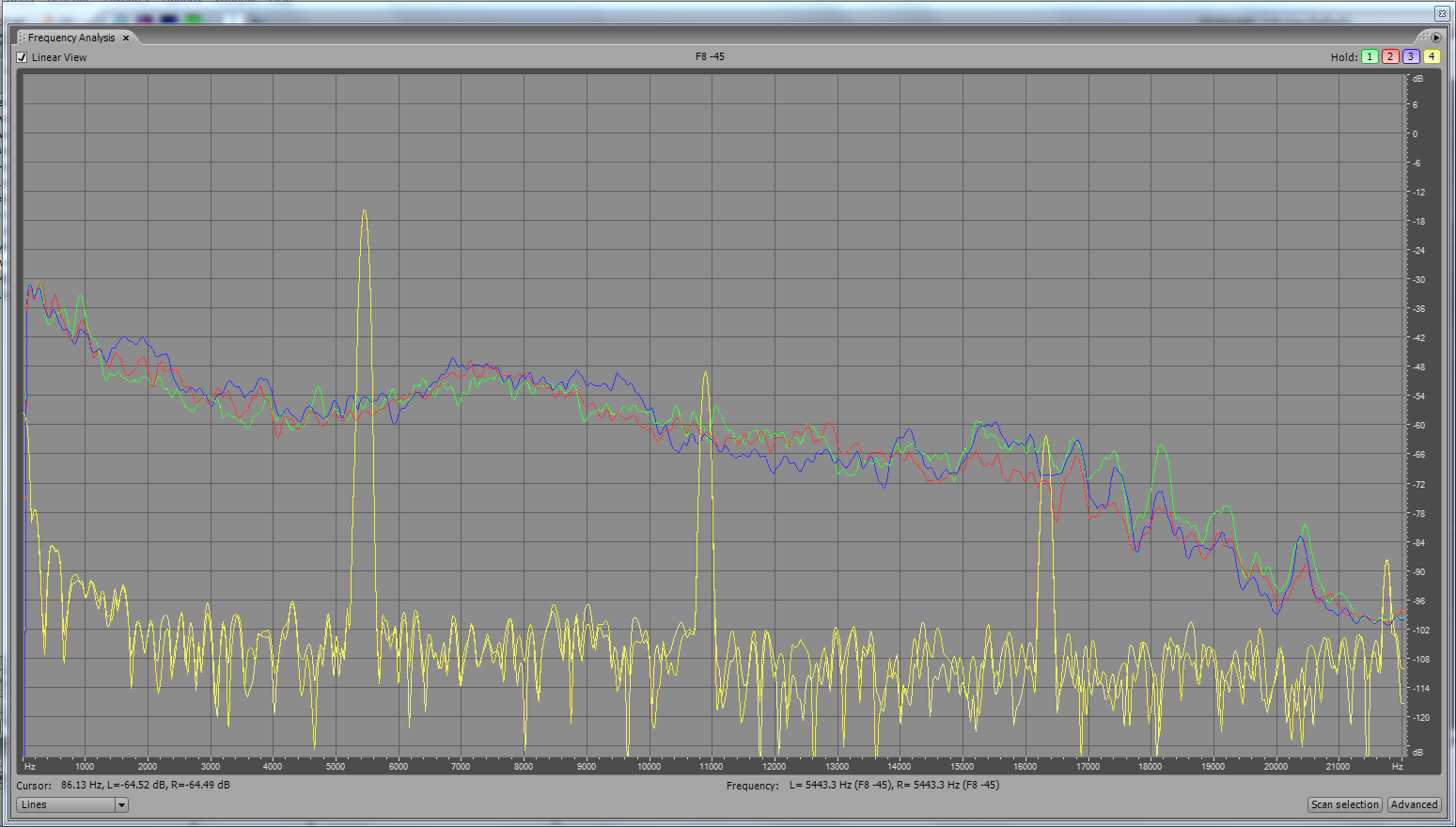Click the yellow harmonic peak near 16300 Hz
This screenshot has height=827, width=1456.
tap(1045, 439)
